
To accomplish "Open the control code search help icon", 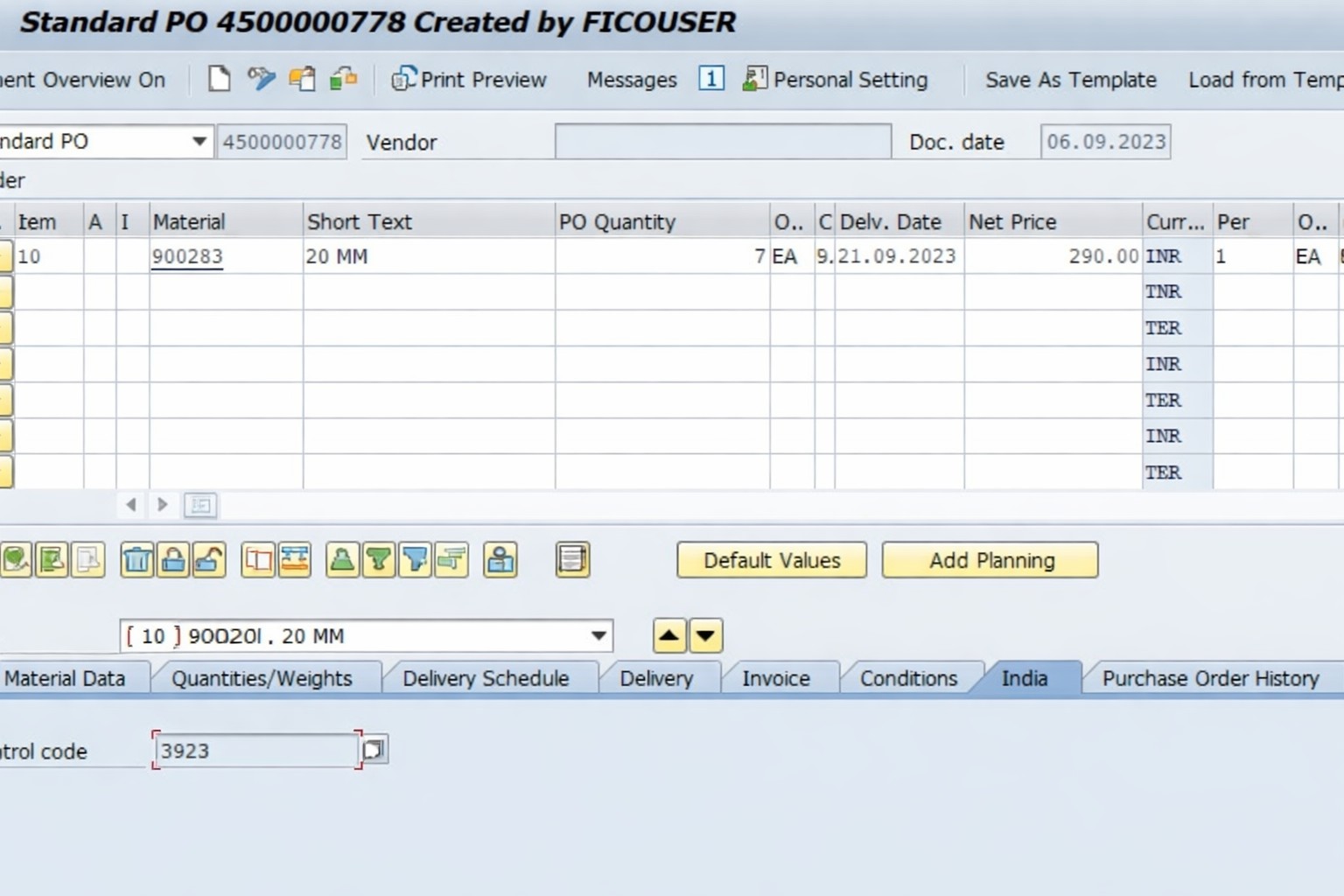I will pyautogui.click(x=374, y=750).
